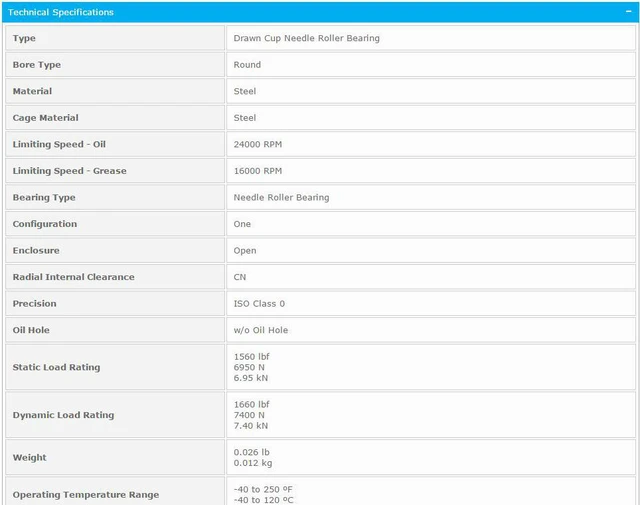Image resolution: width=640 pixels, height=505 pixels.
Task: Click the Technical Specifications header title
Action: coord(61,12)
